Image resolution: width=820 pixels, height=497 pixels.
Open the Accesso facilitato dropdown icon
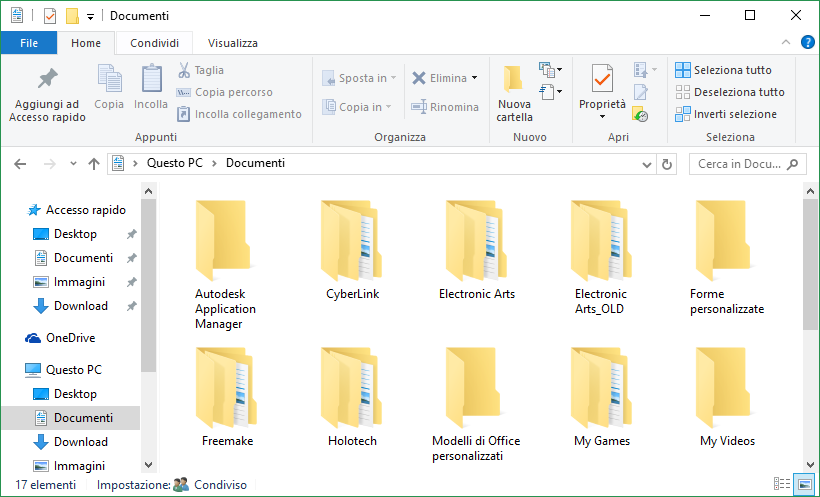[550, 92]
